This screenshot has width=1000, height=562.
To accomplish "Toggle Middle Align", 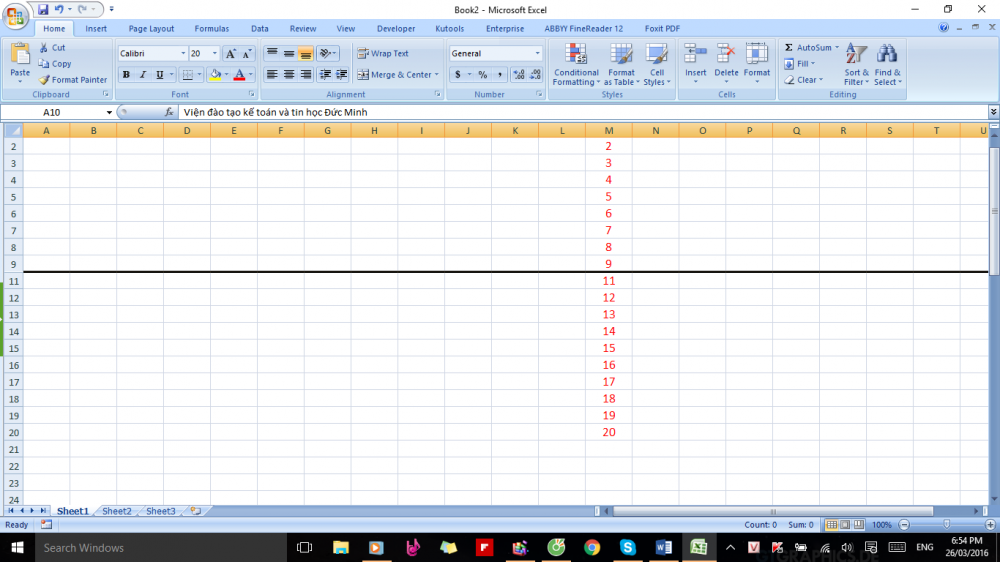I will [289, 54].
